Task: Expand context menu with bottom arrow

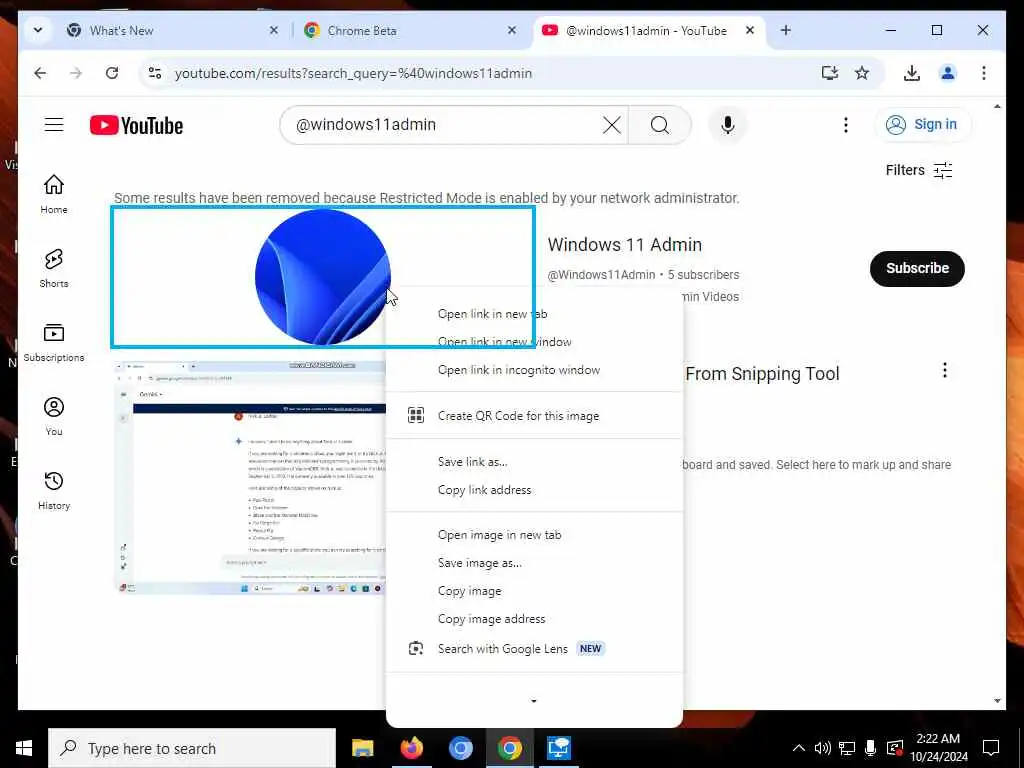Action: (534, 701)
